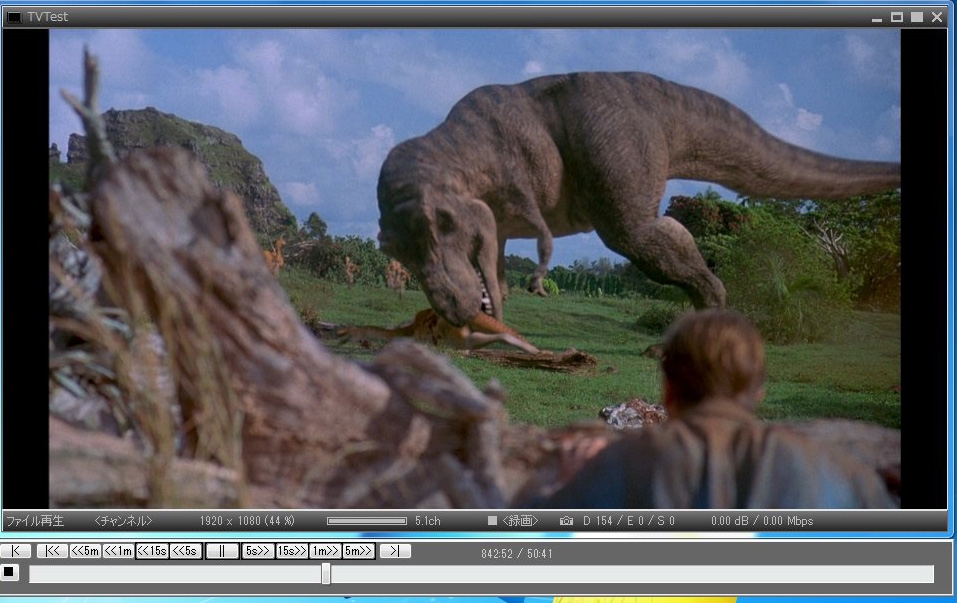Click the TVTest window icon in title bar
Screen dimensions: 957x603
pyautogui.click(x=13, y=17)
